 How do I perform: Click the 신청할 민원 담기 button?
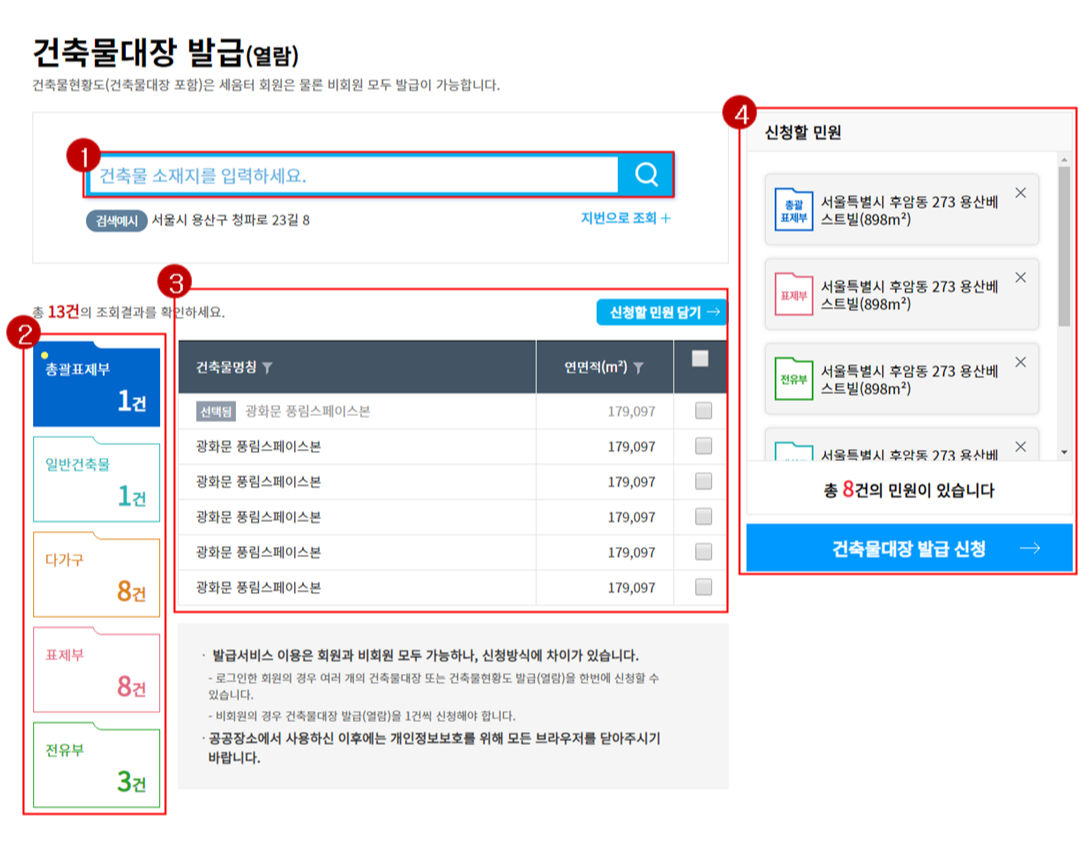tap(662, 312)
